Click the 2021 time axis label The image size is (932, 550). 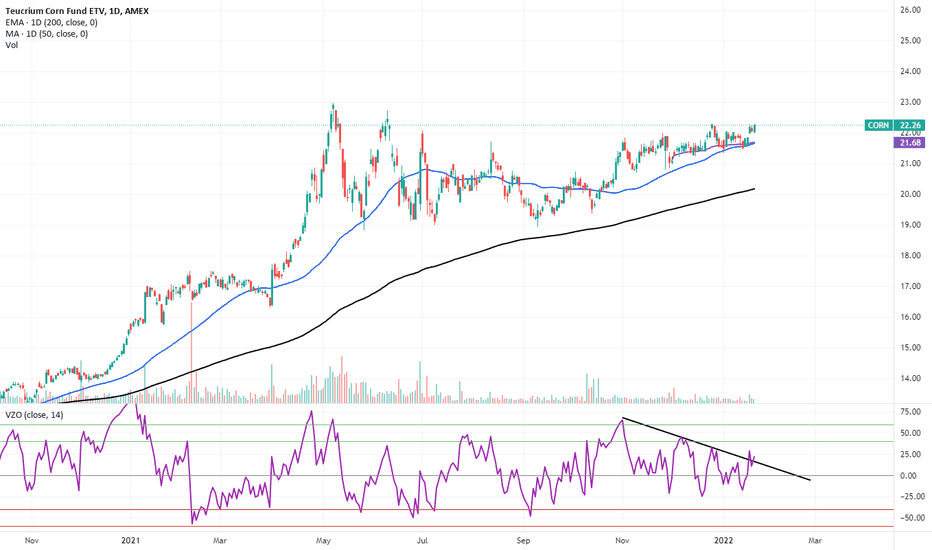click(x=130, y=540)
